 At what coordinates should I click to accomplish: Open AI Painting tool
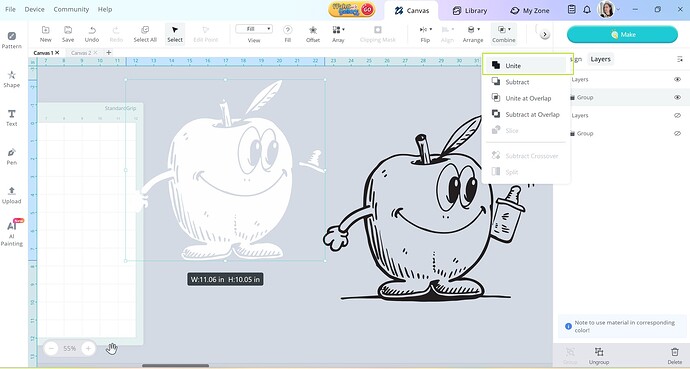pos(11,233)
